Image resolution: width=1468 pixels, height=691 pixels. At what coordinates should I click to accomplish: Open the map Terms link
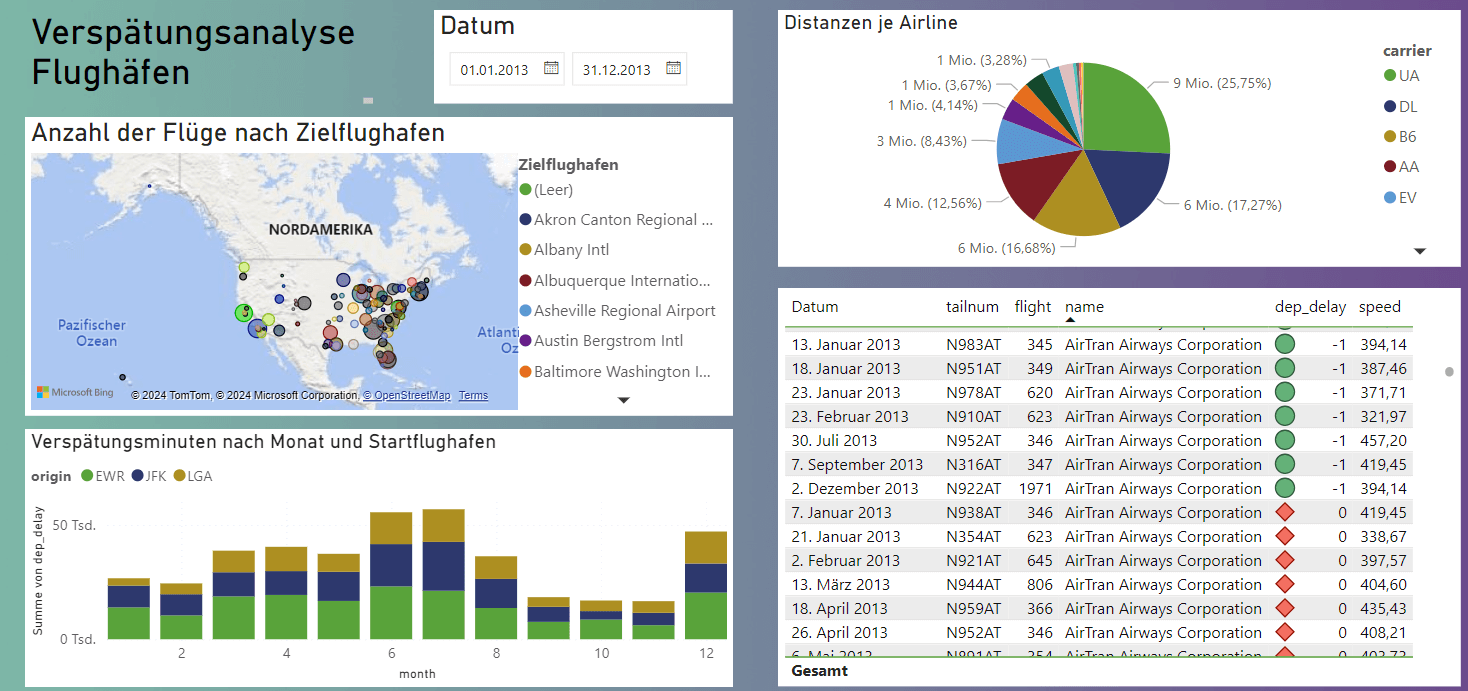pyautogui.click(x=474, y=396)
